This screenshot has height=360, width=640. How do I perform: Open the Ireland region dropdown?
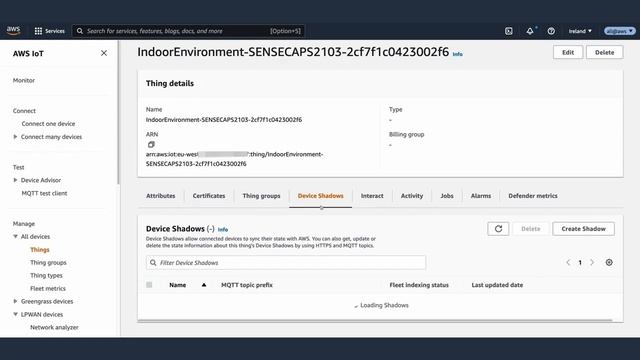[580, 31]
